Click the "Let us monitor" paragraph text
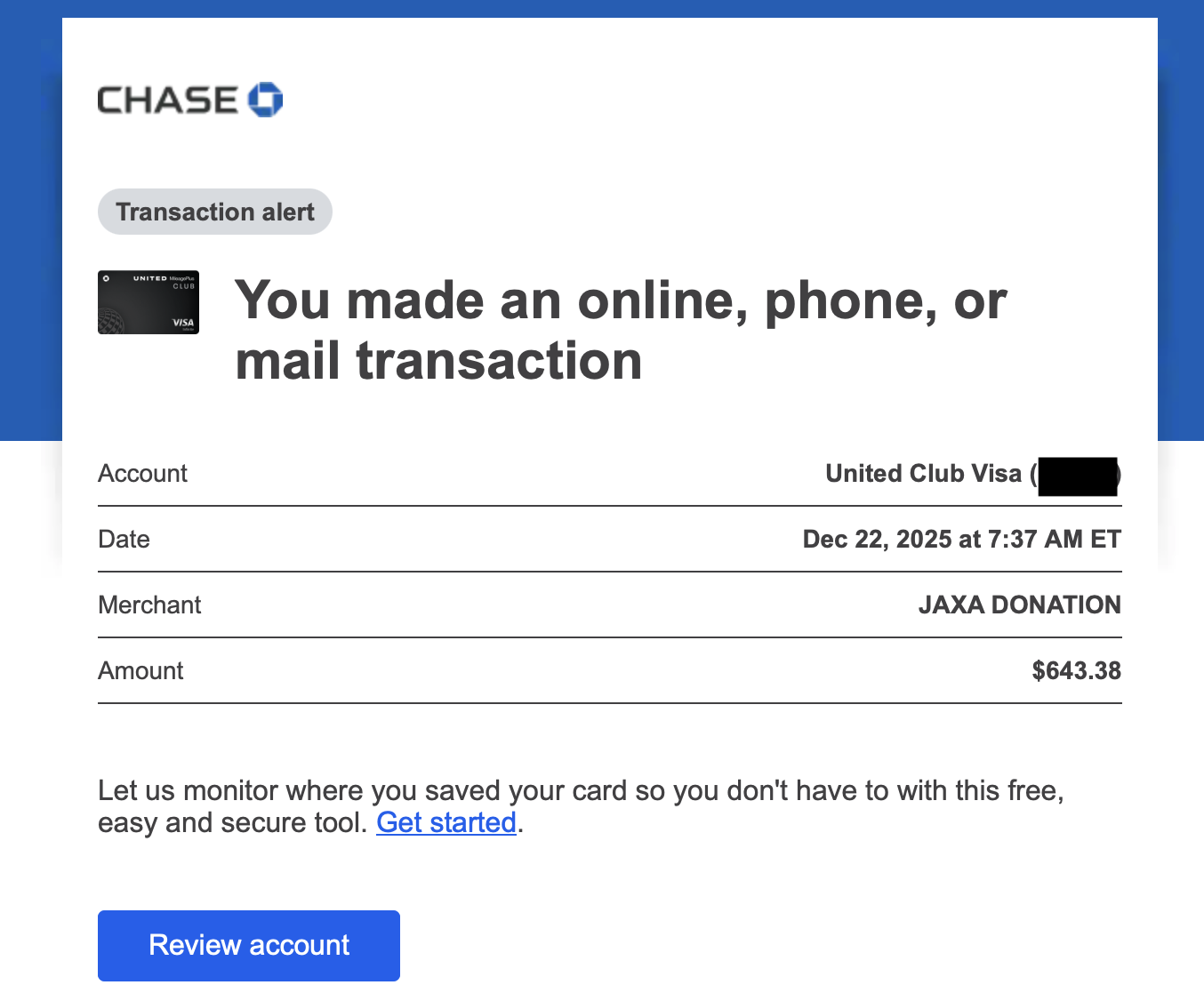The height and width of the screenshot is (1001, 1204). 580,791
